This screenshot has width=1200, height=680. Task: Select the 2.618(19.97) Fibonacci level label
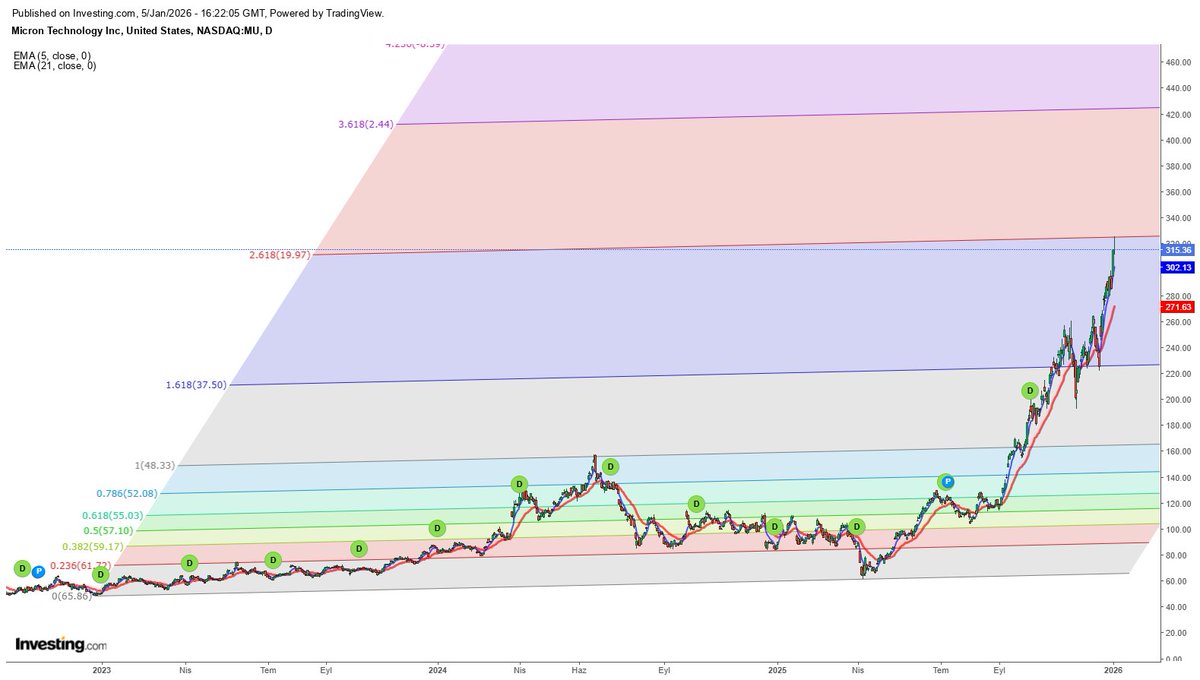[x=281, y=256]
